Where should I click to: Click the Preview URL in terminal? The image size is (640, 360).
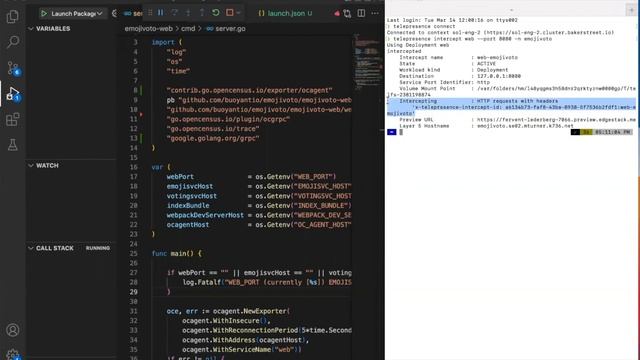tap(556, 120)
